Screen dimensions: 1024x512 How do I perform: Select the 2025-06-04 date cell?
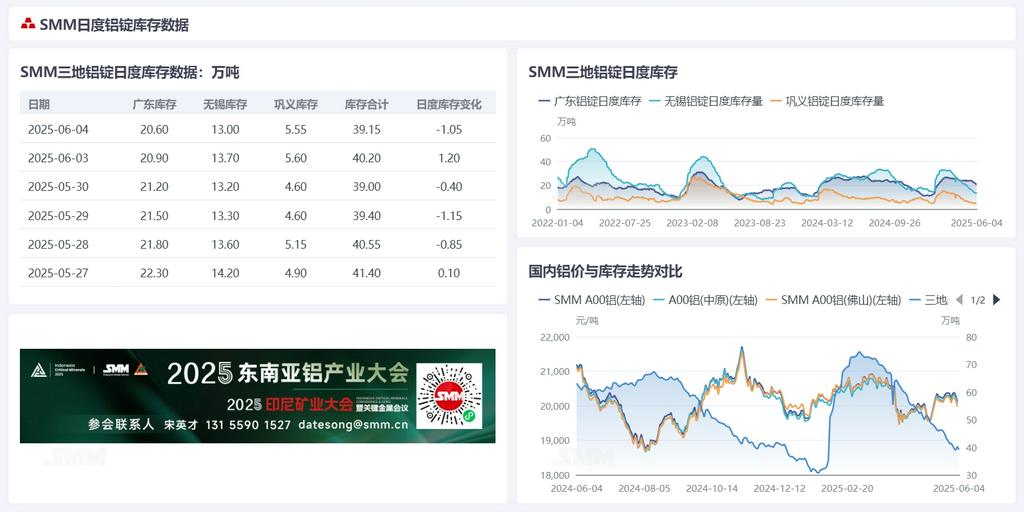tap(58, 129)
